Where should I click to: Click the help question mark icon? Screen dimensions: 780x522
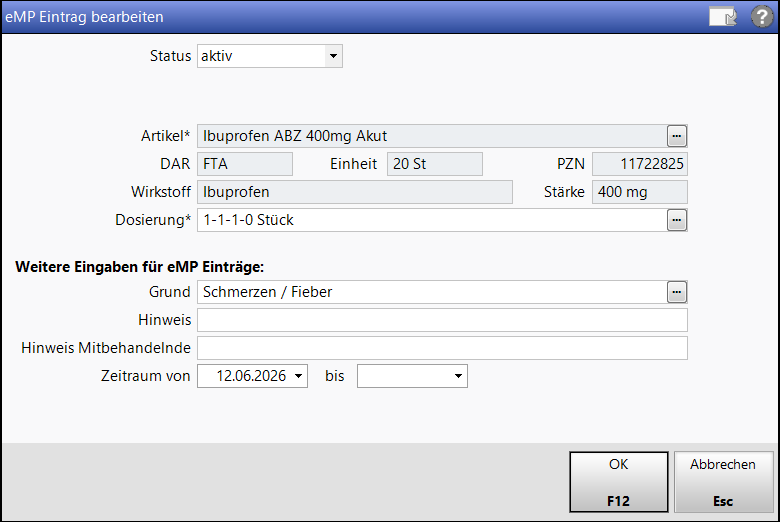tap(761, 17)
